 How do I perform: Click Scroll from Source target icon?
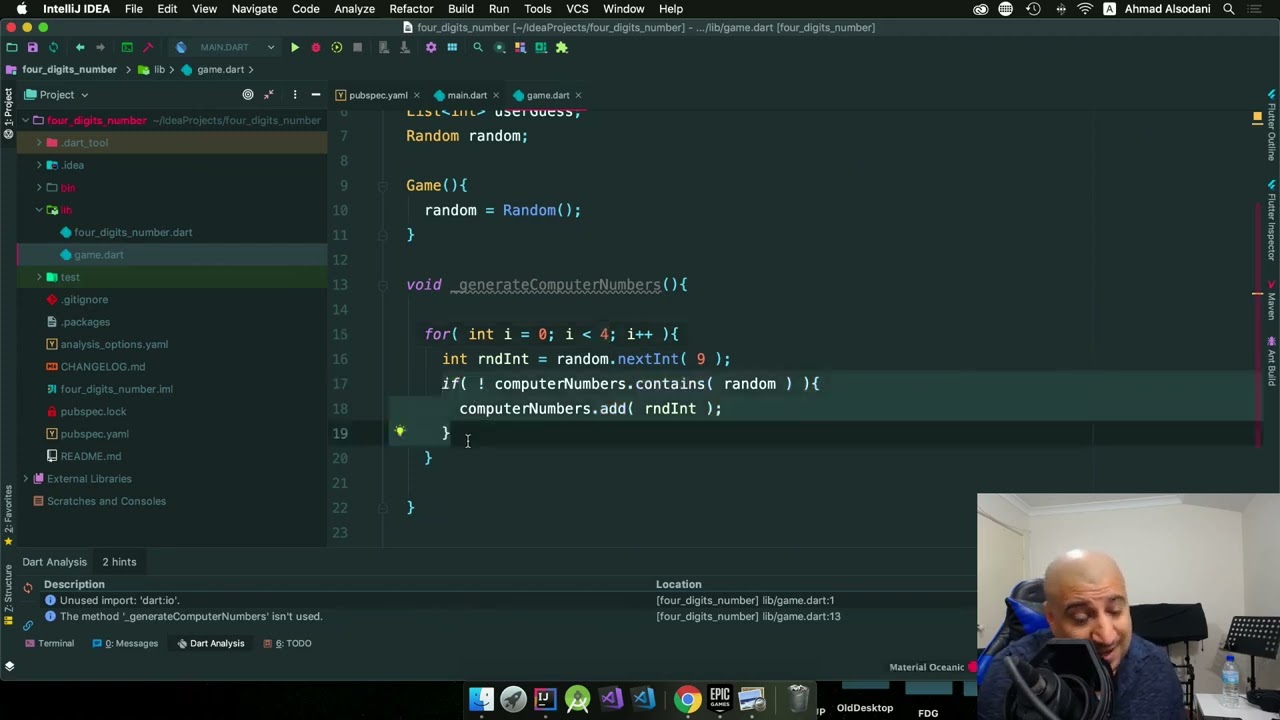point(248,95)
